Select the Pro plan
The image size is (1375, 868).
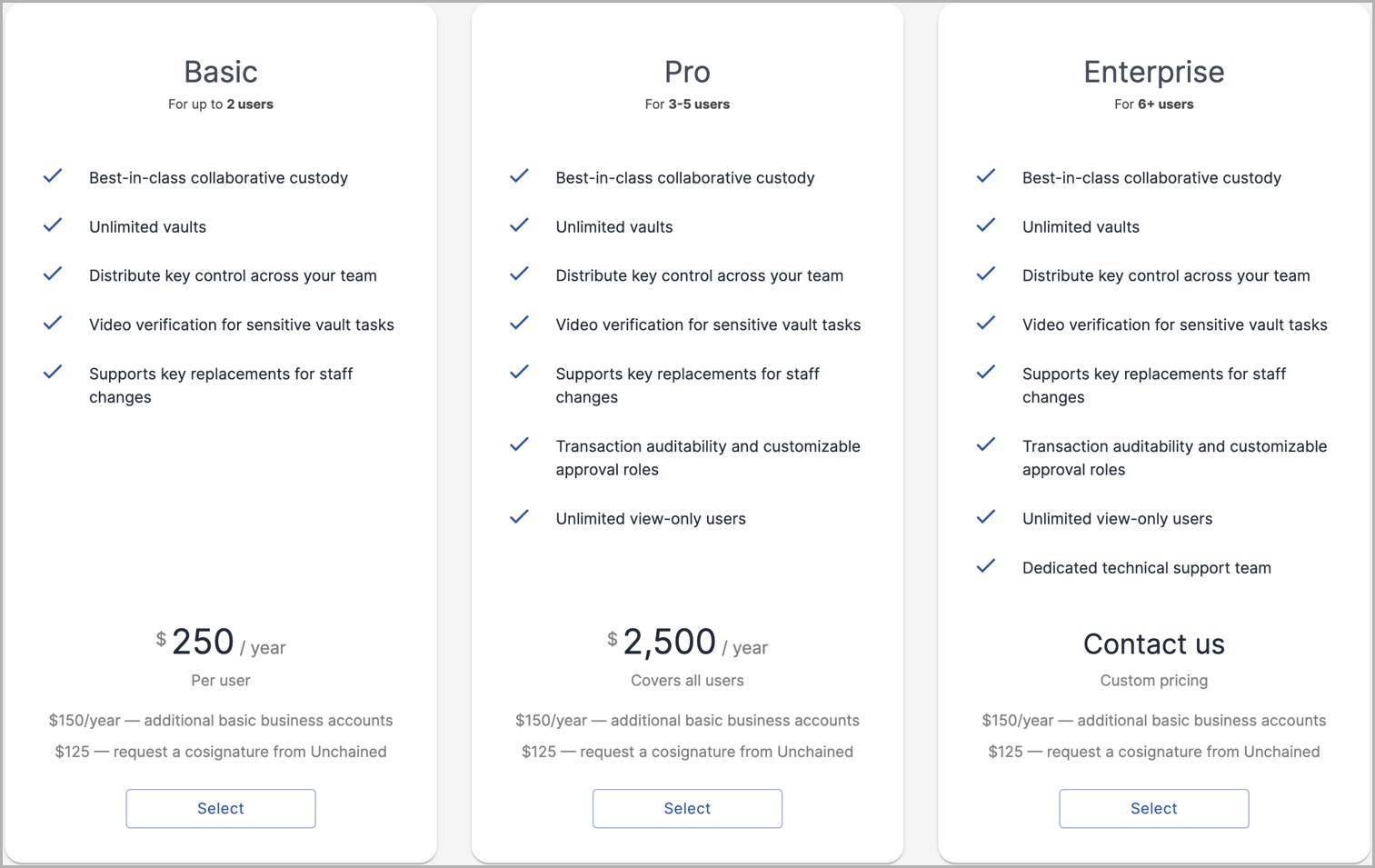coord(687,808)
